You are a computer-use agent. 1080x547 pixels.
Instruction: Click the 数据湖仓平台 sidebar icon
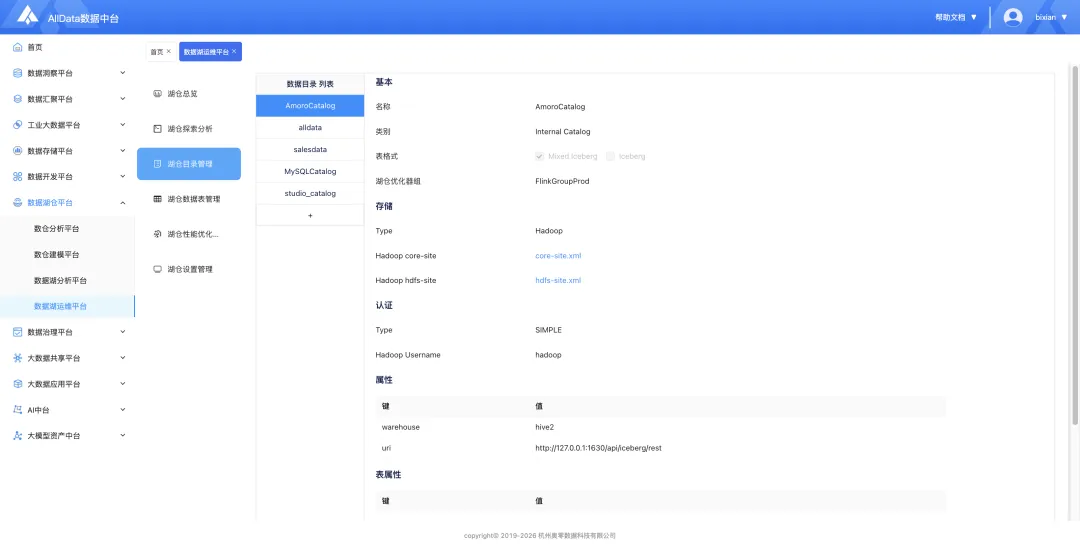pyautogui.click(x=18, y=203)
